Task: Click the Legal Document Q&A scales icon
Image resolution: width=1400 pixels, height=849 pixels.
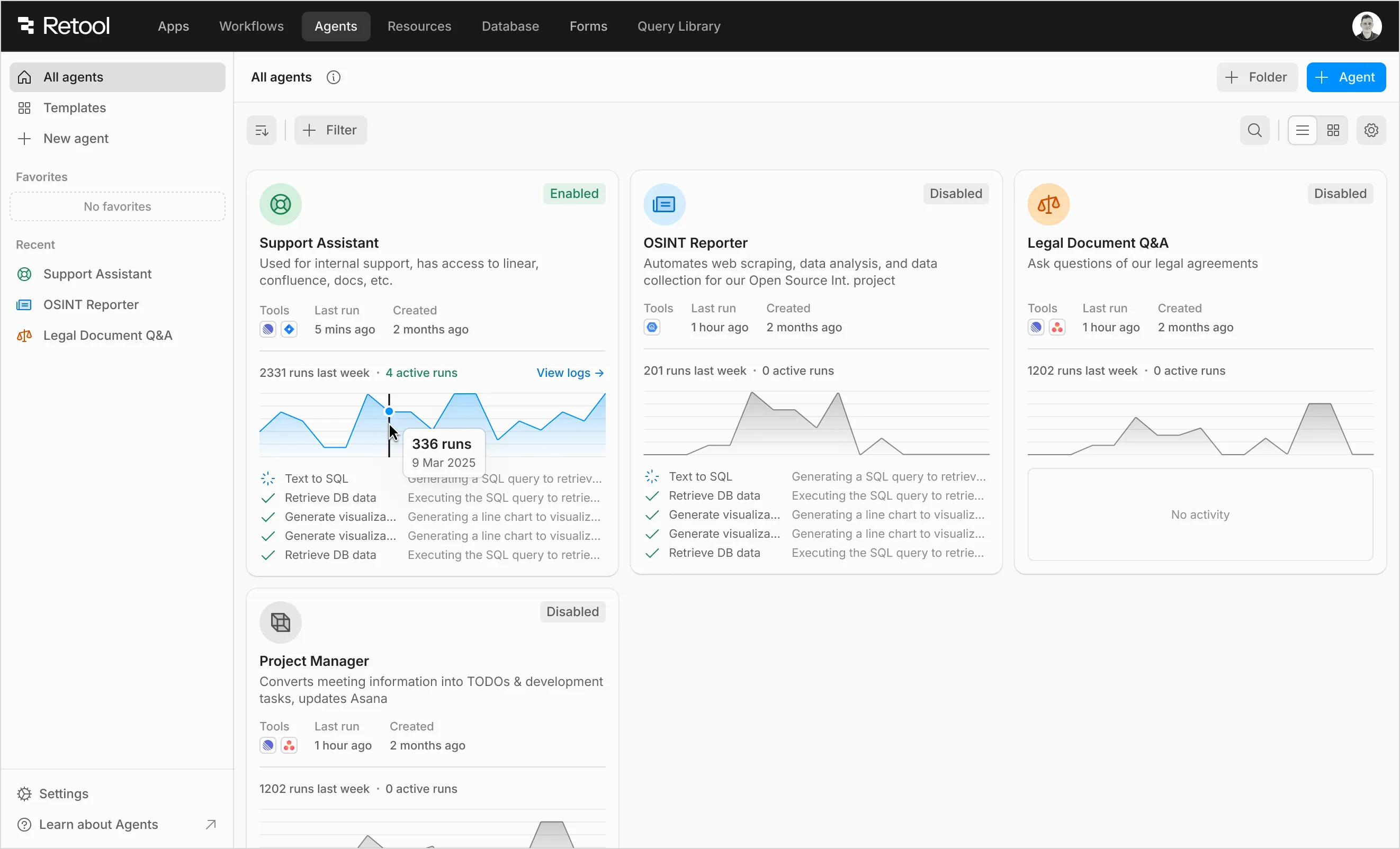Action: pyautogui.click(x=1048, y=204)
